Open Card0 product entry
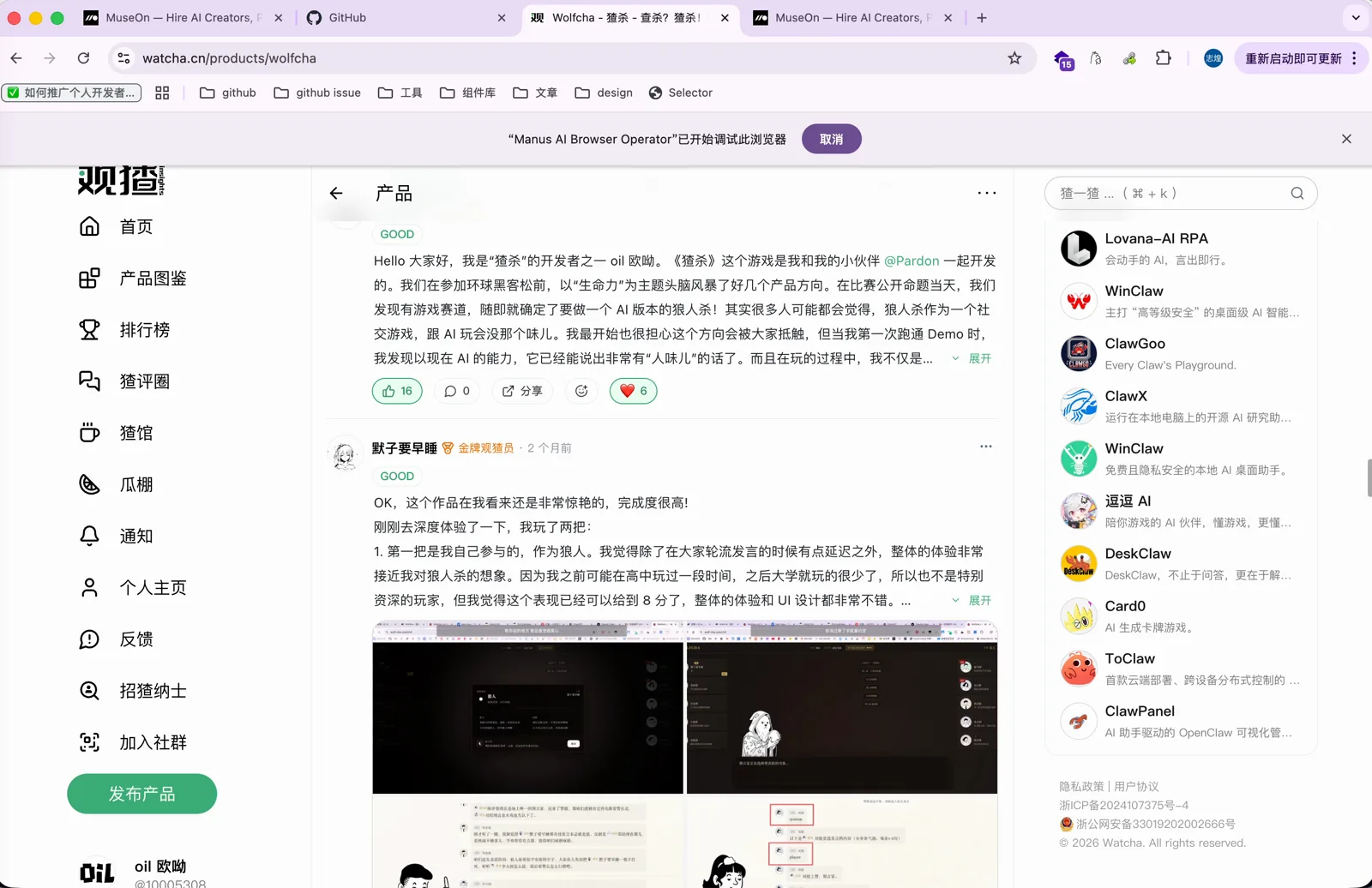1372x888 pixels. pos(1181,616)
